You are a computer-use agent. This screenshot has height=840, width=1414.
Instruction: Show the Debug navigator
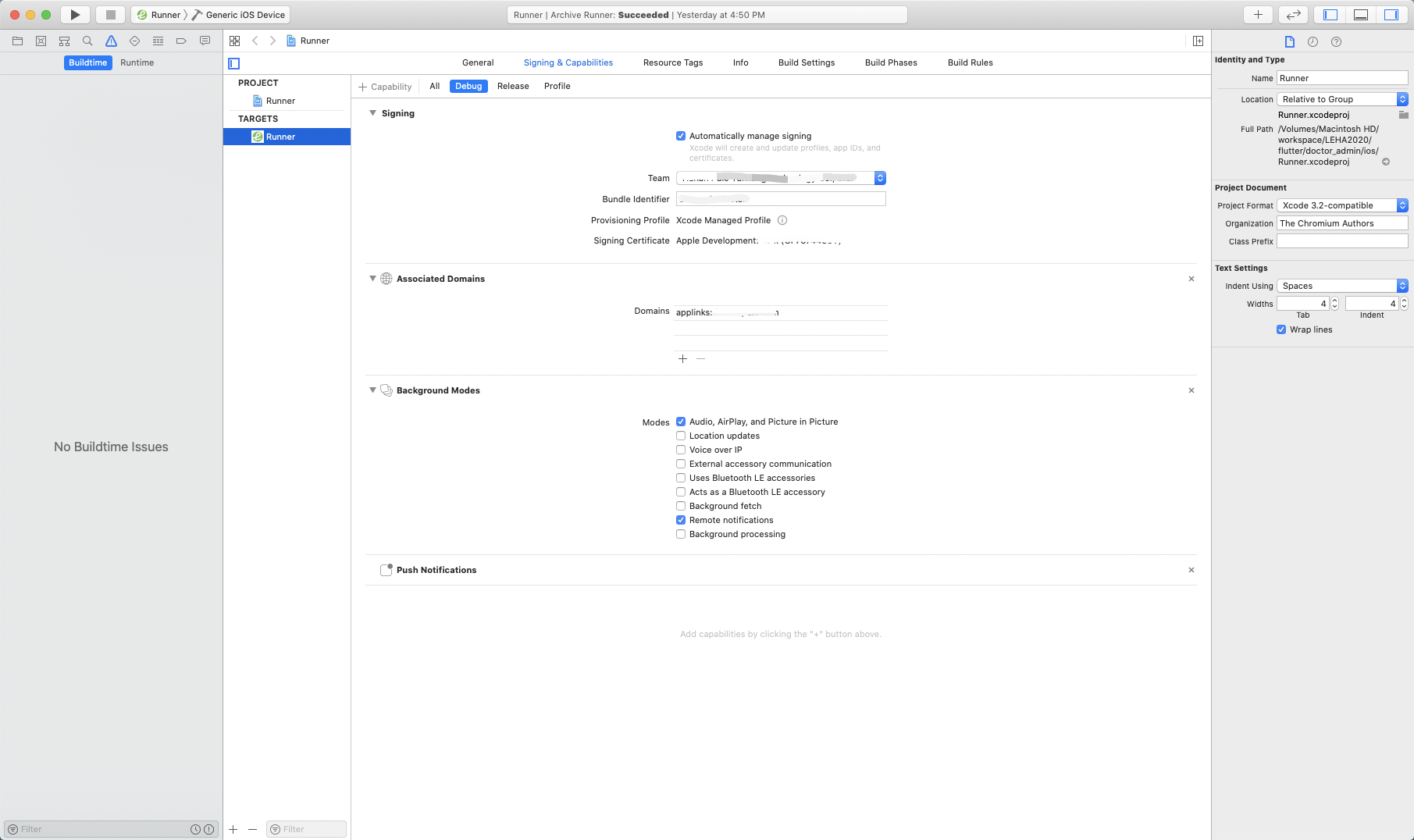click(158, 41)
